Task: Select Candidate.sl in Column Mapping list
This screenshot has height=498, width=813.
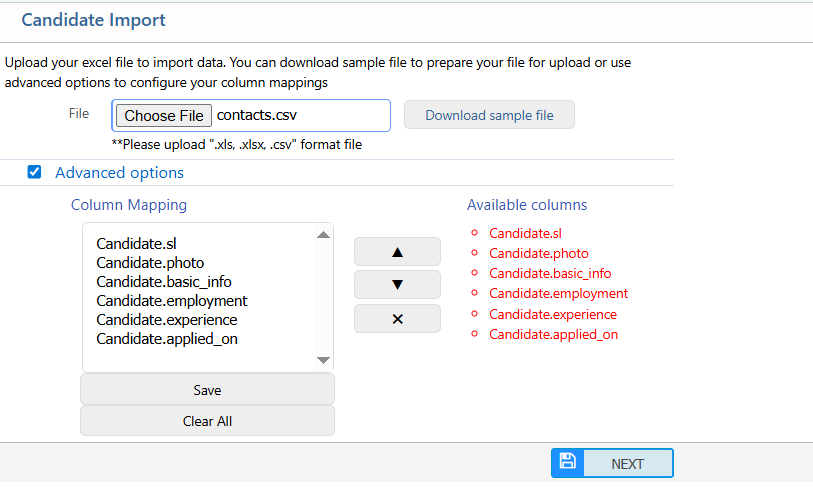Action: point(136,244)
